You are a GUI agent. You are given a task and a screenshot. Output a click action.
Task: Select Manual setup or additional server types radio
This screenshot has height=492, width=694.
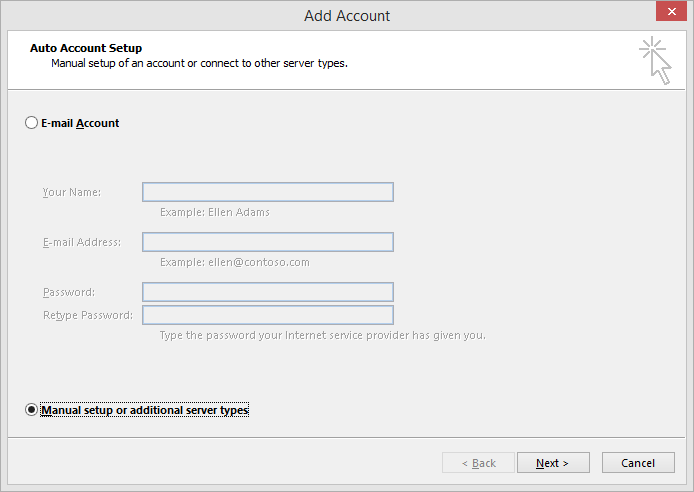pos(31,410)
